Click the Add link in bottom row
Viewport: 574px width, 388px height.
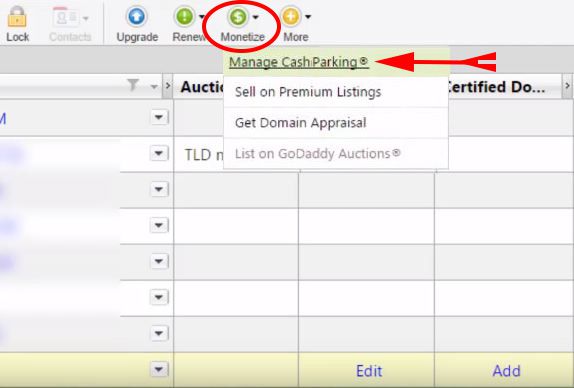(506, 371)
